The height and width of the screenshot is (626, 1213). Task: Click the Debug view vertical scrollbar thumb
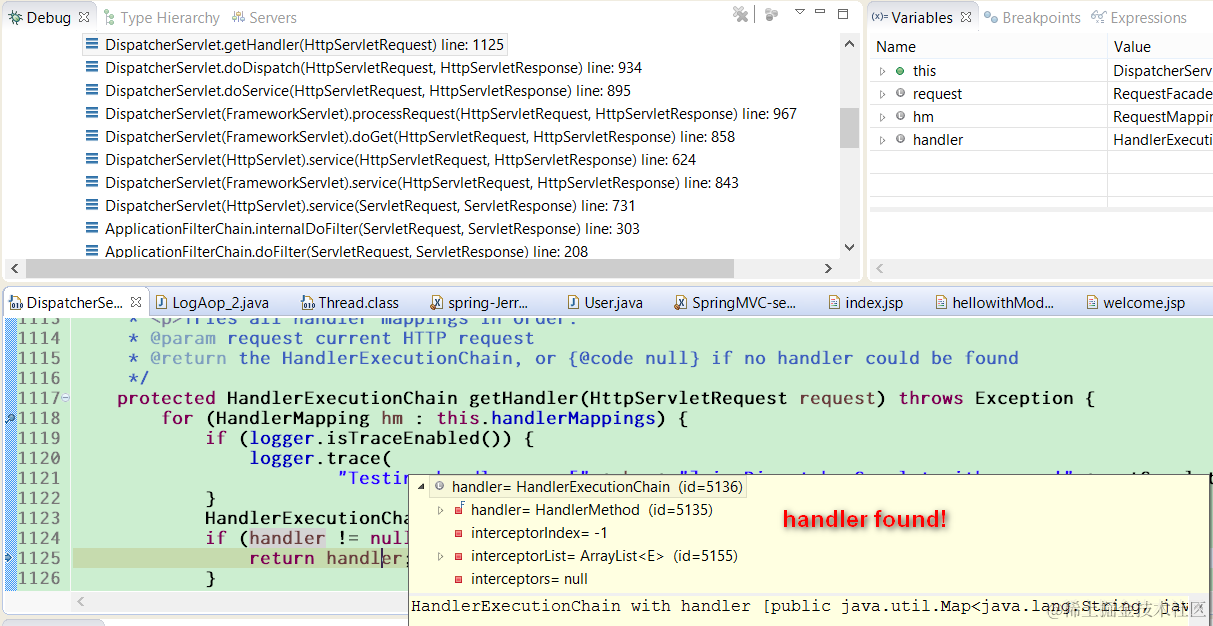849,127
